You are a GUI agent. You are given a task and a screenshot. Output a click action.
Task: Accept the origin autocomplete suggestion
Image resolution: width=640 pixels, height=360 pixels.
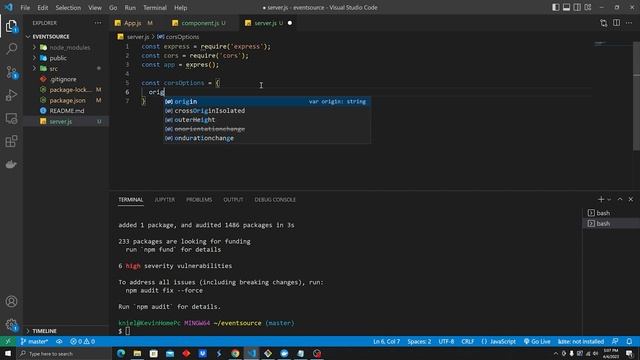click(267, 101)
